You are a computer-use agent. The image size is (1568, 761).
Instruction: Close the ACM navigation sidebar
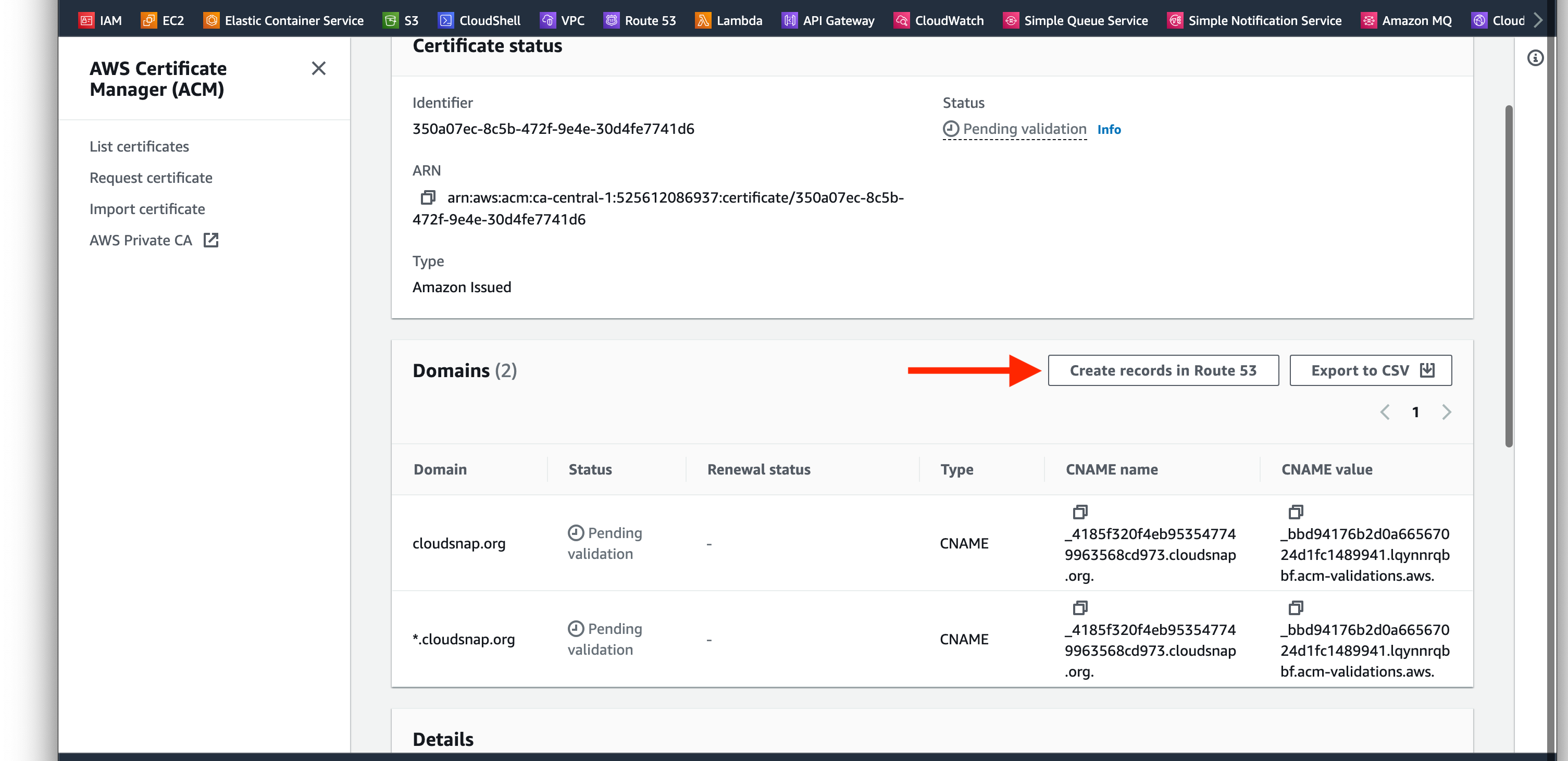pyautogui.click(x=318, y=68)
